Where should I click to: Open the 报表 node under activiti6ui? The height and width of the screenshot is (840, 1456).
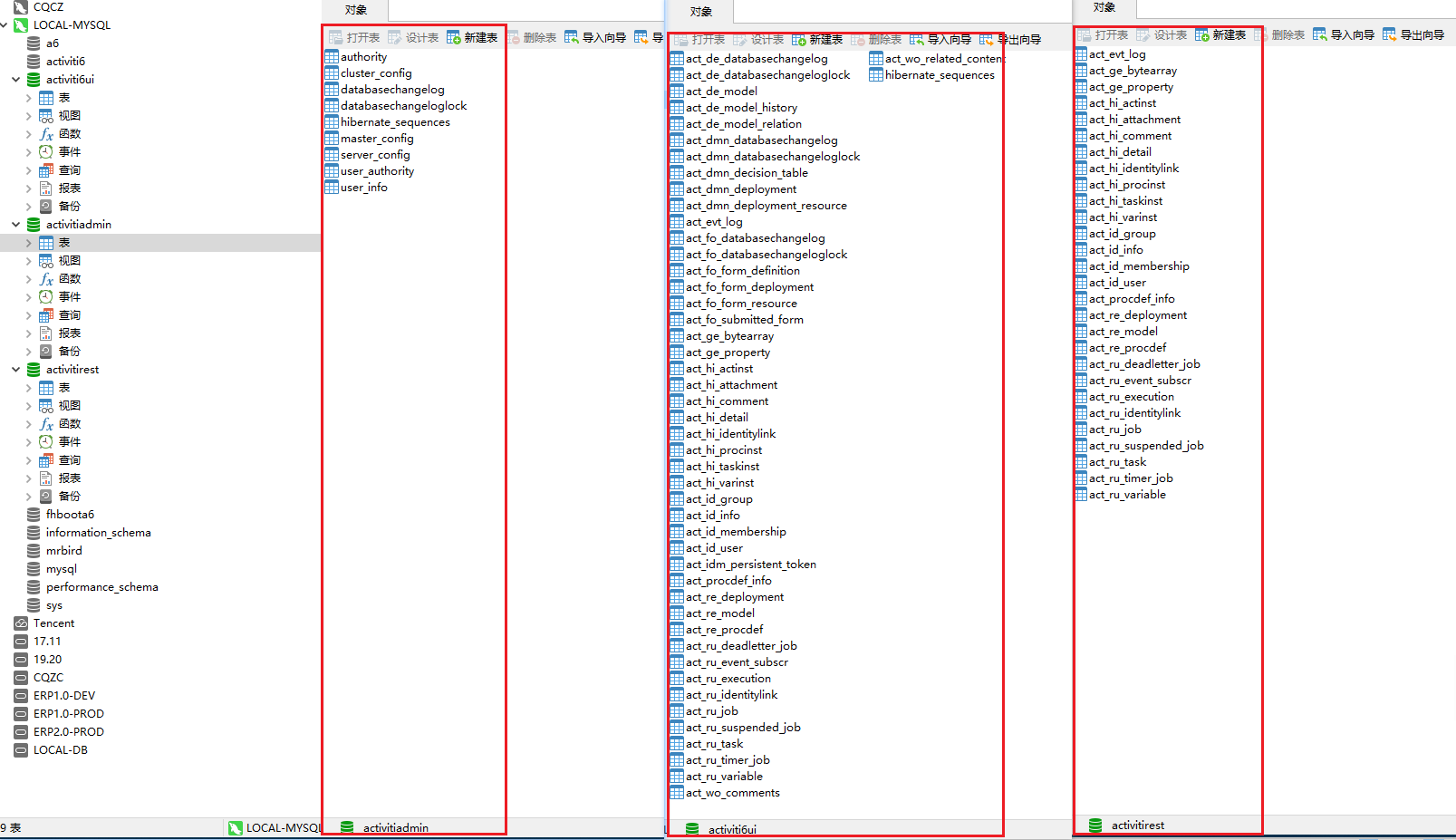click(68, 188)
